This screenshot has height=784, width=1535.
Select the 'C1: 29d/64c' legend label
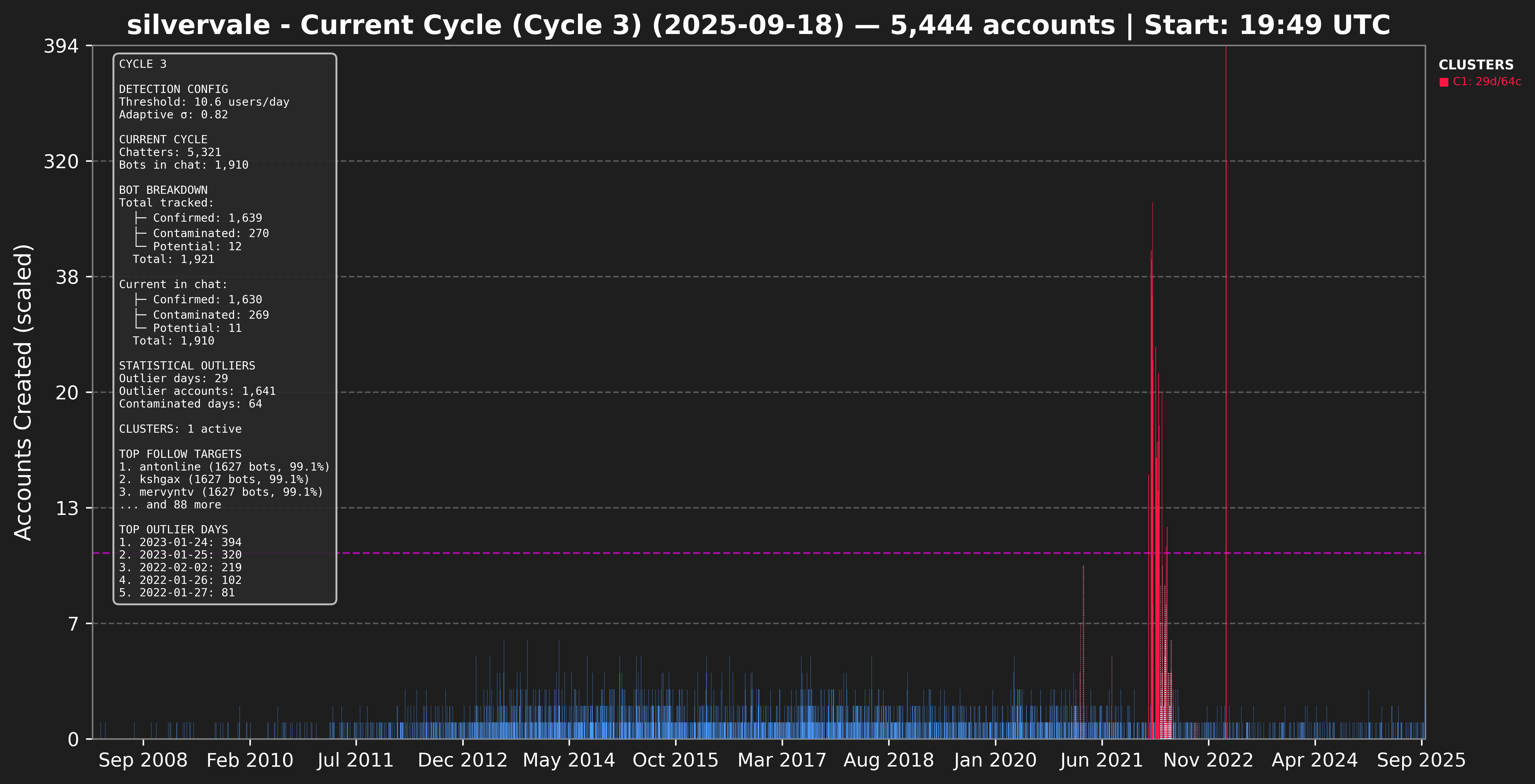point(1487,82)
